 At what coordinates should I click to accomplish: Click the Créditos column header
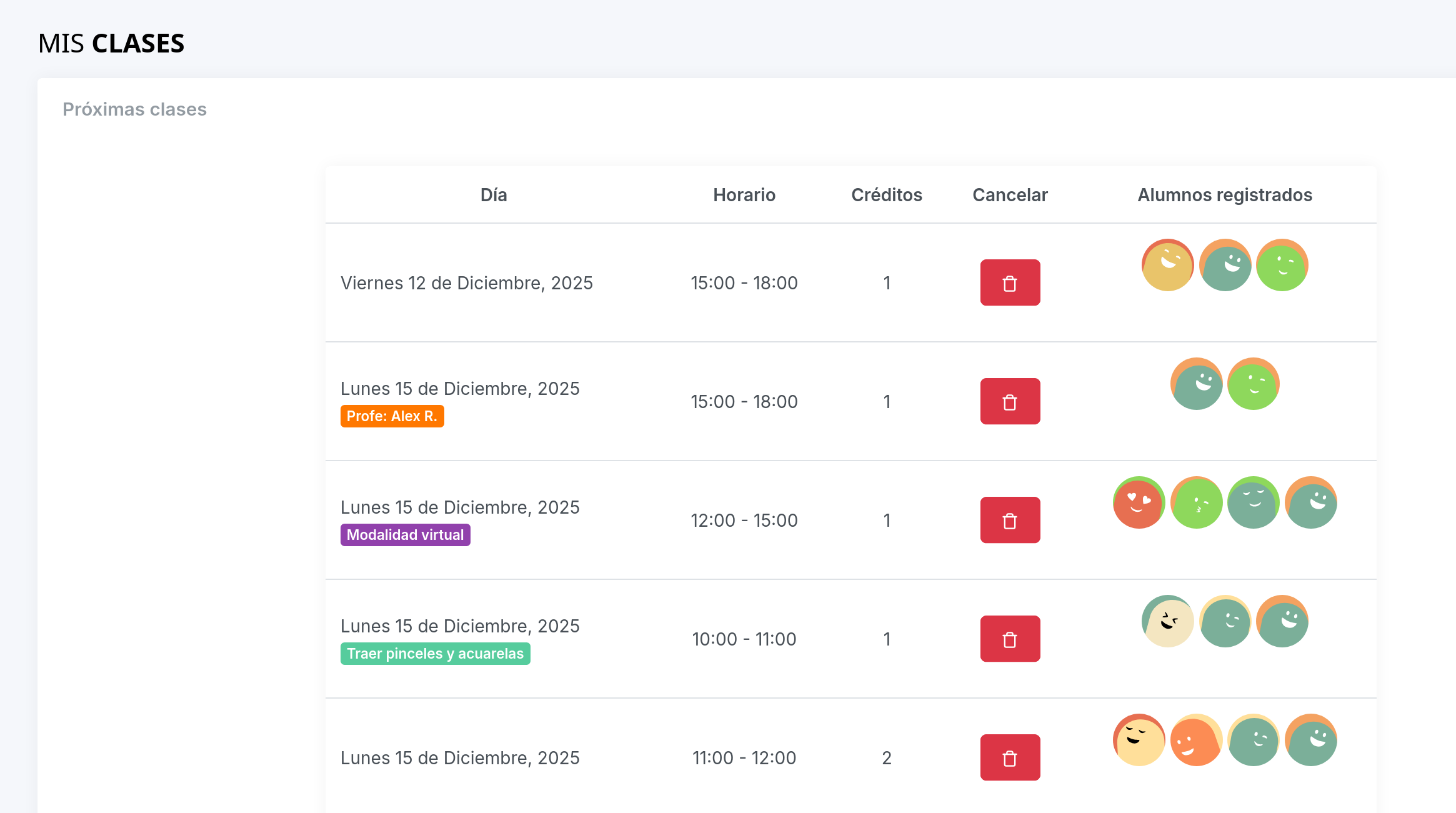[x=886, y=195]
